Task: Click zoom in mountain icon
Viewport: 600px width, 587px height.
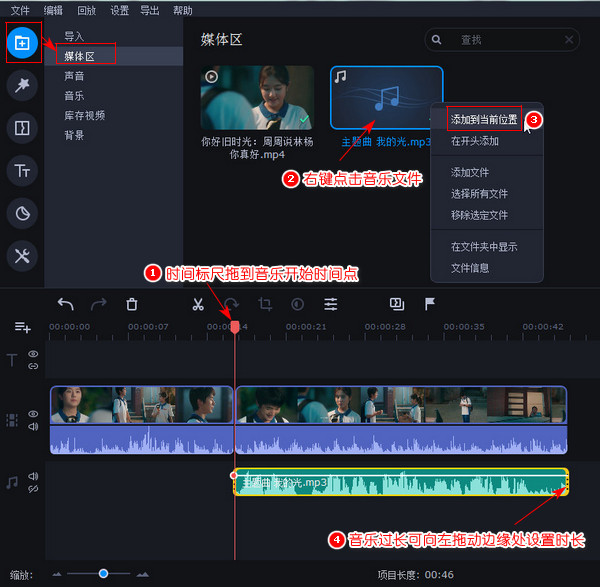Action: coord(143,574)
